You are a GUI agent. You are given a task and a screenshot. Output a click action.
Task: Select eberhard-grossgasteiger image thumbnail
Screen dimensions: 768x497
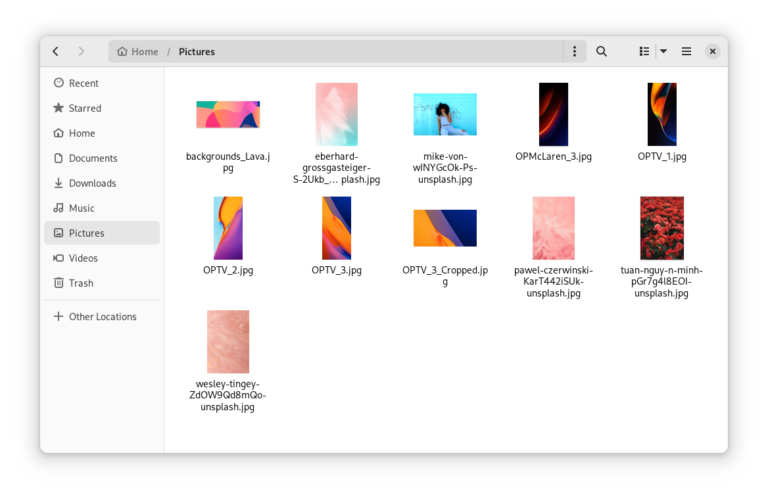click(336, 114)
